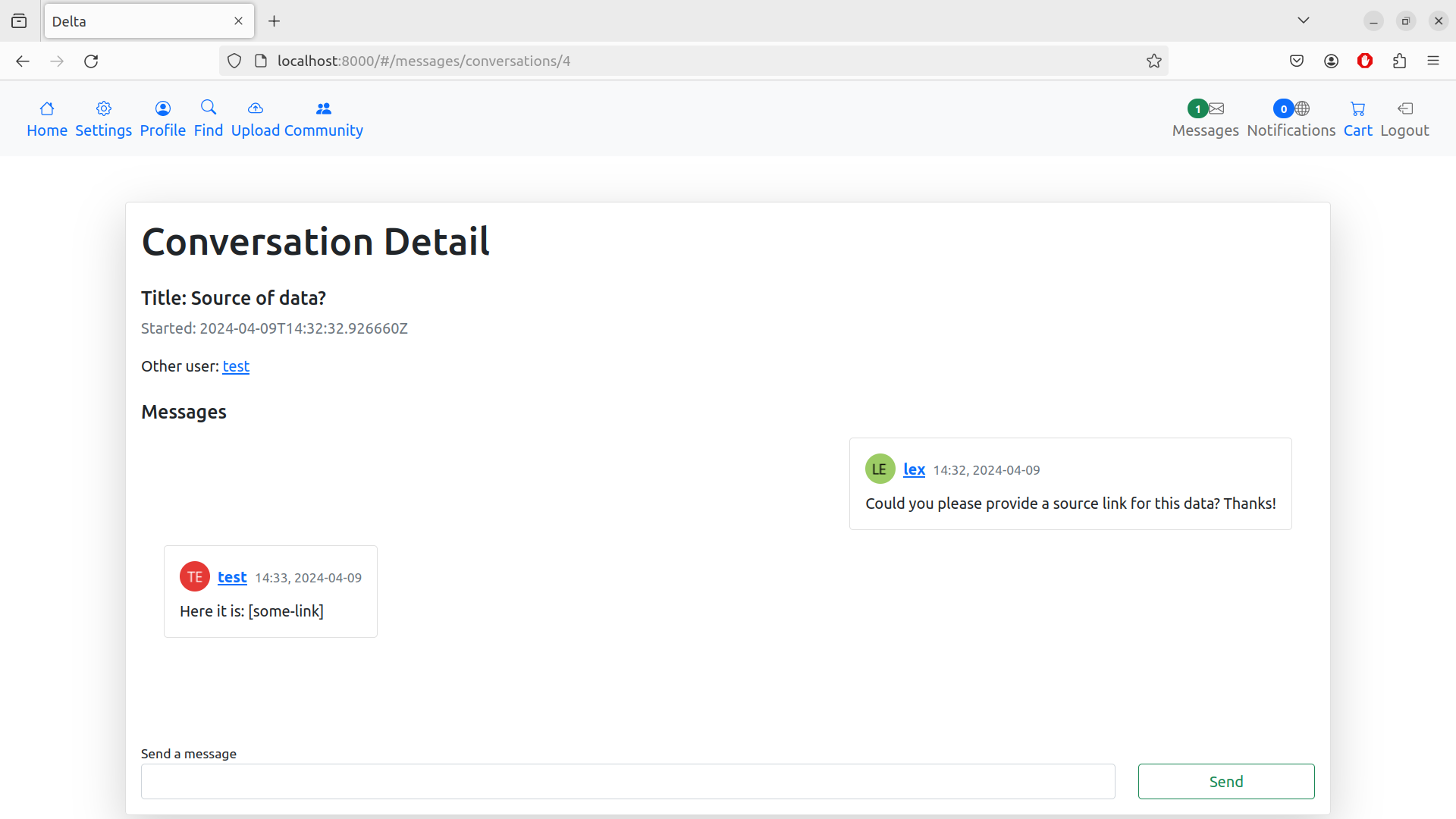Open a new browser tab
Viewport: 1456px width, 819px height.
(275, 21)
